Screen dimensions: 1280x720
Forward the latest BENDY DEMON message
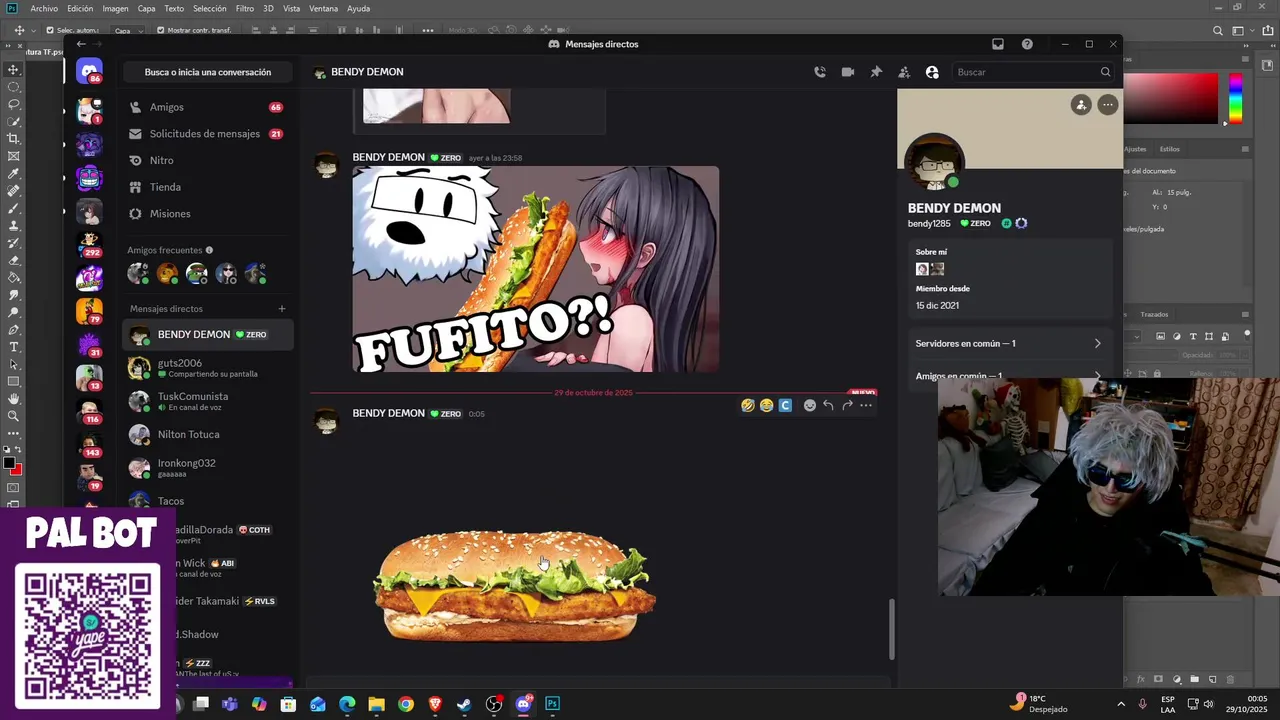tap(847, 405)
